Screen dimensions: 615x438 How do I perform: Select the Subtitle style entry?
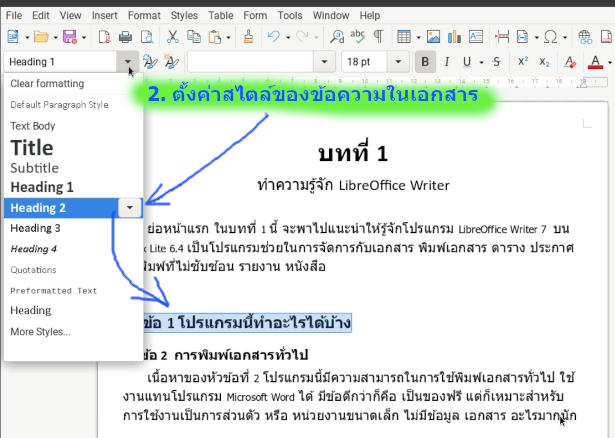coord(73,168)
